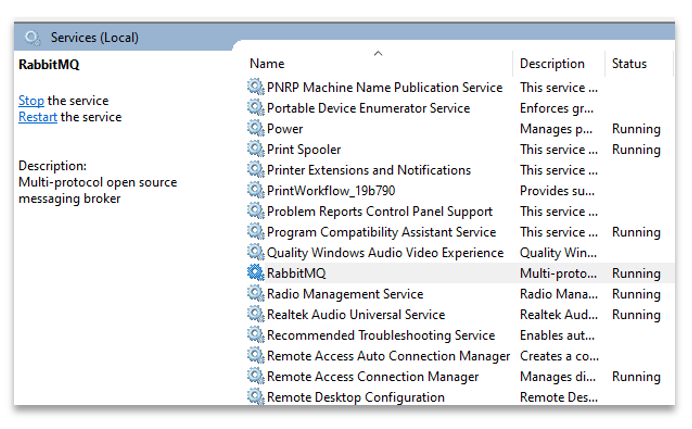Image resolution: width=692 pixels, height=429 pixels.
Task: Click Creates a co... description cell
Action: [559, 356]
